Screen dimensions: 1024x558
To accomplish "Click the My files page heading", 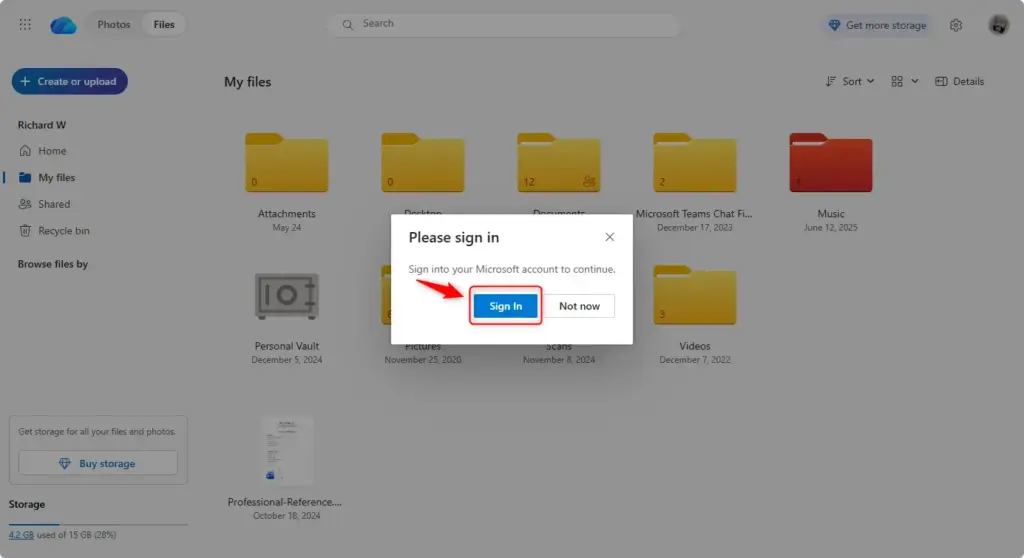I will tap(248, 82).
